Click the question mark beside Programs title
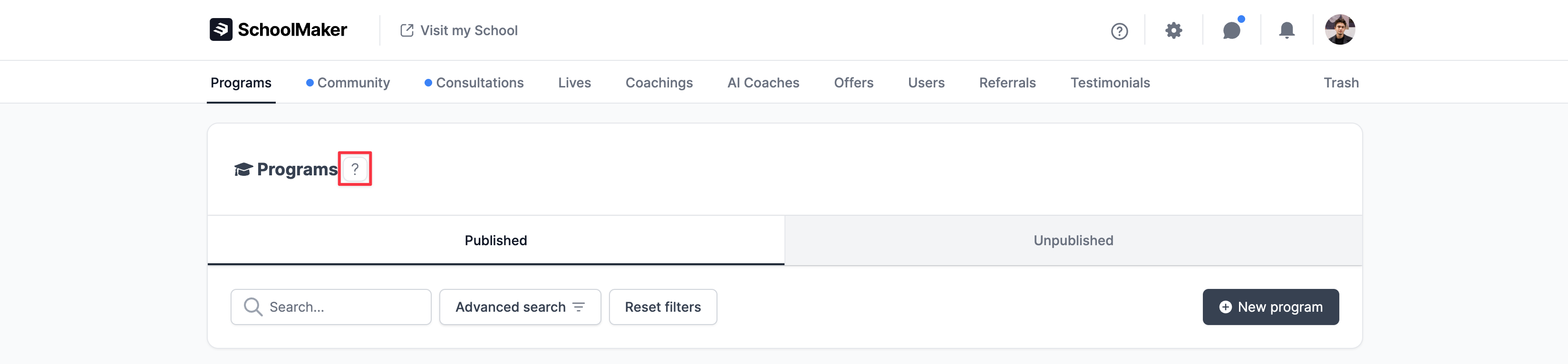This screenshot has height=364, width=1568. coord(355,169)
